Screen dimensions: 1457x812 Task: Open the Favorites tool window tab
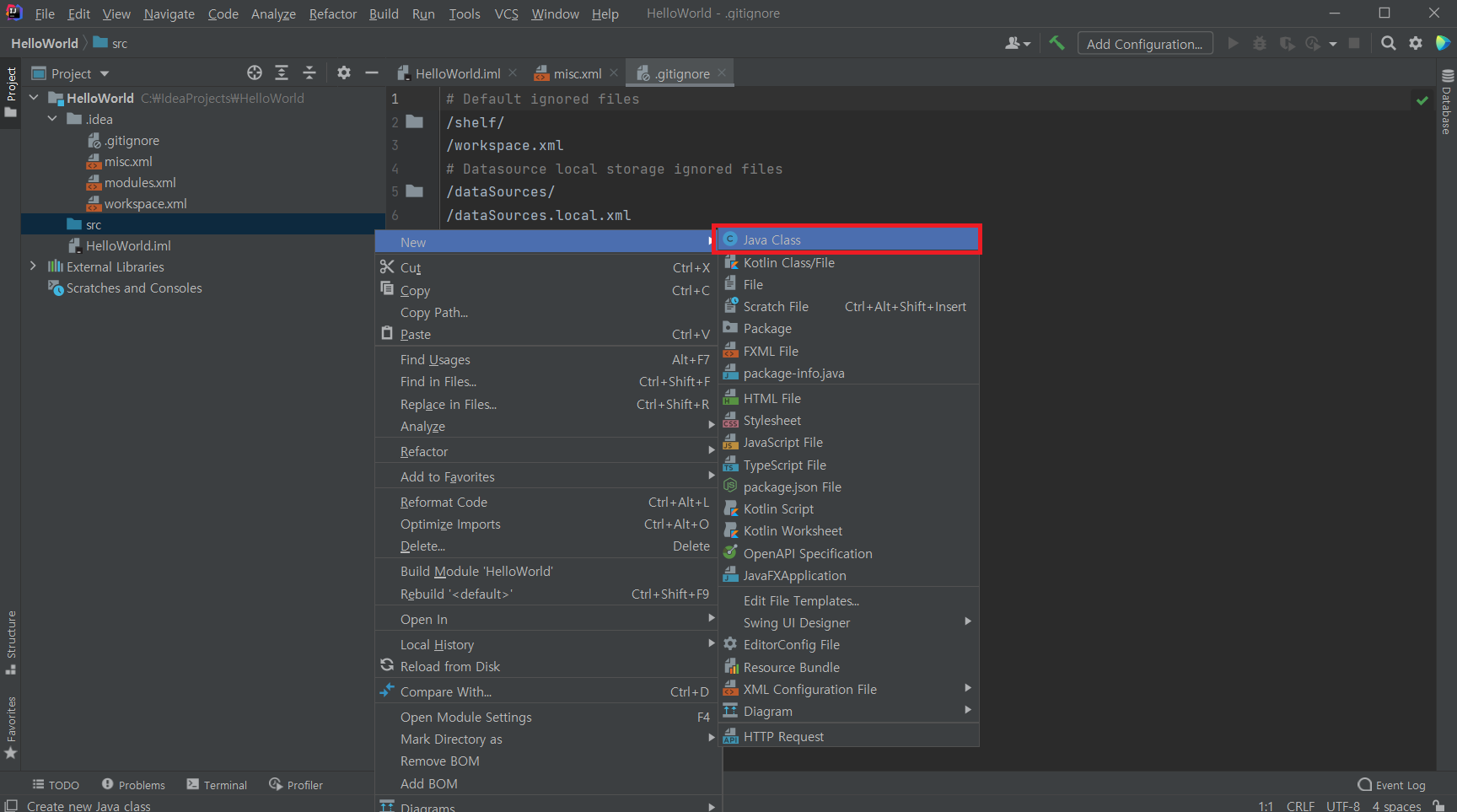pyautogui.click(x=11, y=728)
